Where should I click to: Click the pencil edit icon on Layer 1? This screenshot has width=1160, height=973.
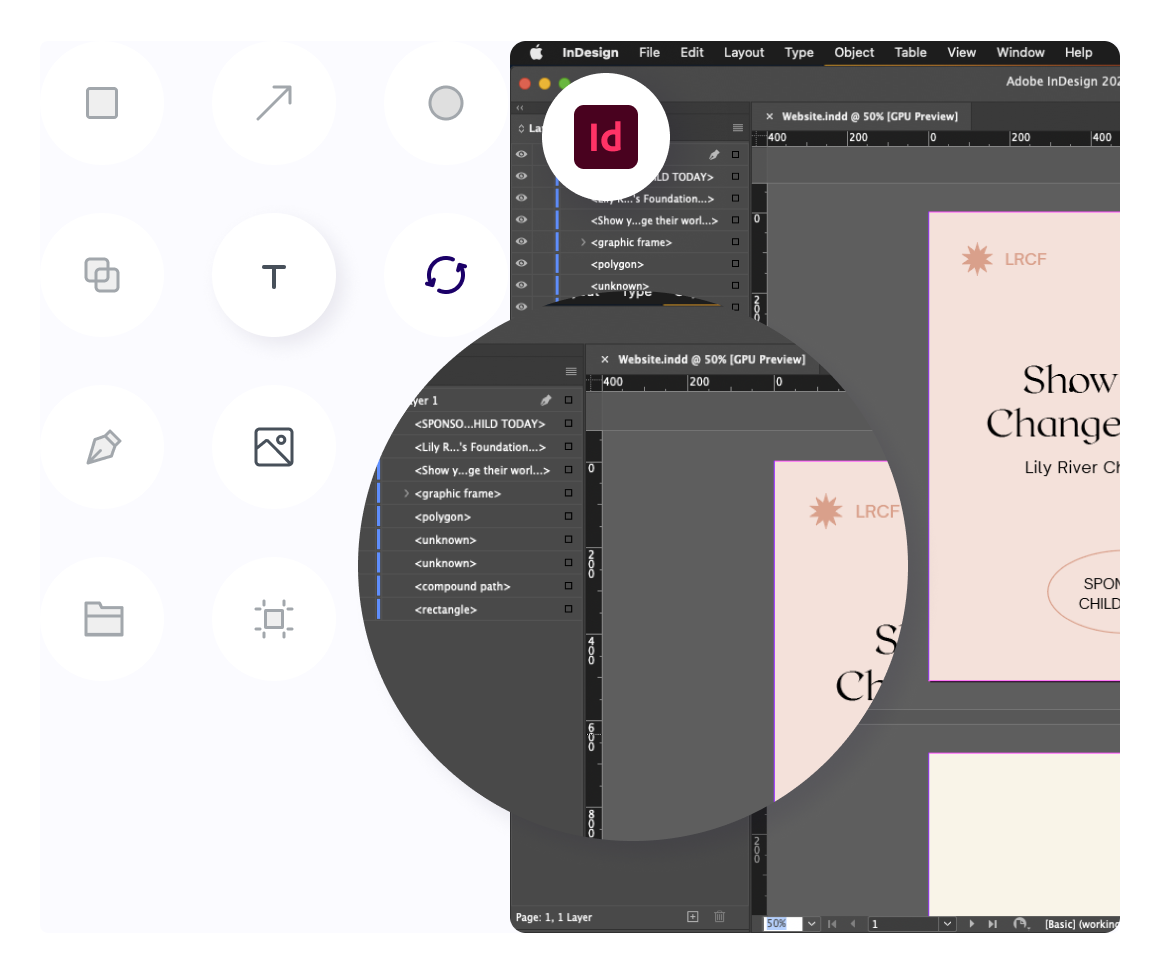[x=546, y=398]
